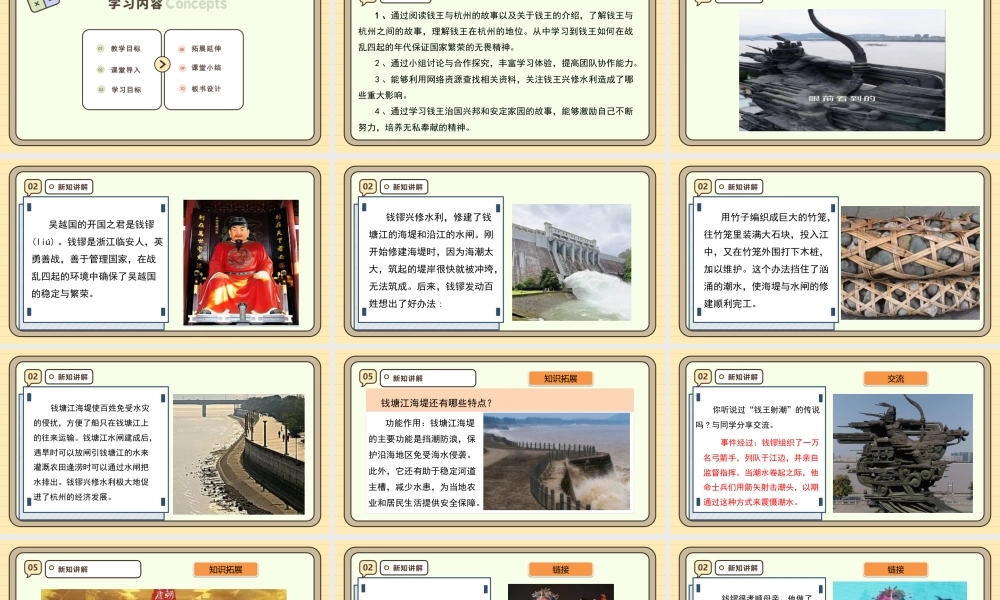The image size is (1000, 600).
Task: Select the 学习目标 item
Action: [x=126, y=90]
